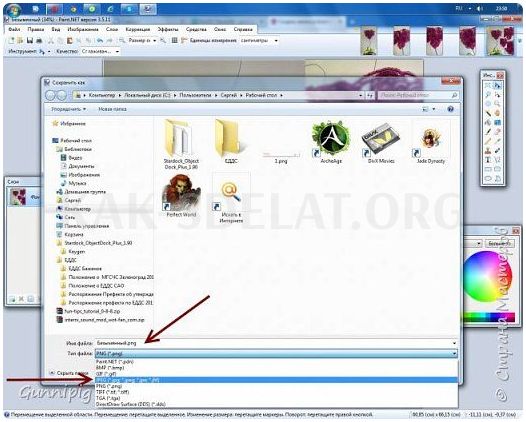Click the Print icon in toolbar
Screen dimensions: 526x422
tap(39, 41)
